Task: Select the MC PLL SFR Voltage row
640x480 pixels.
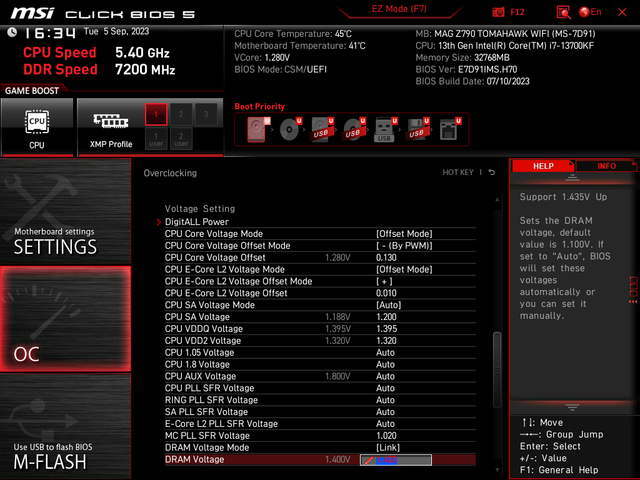Action: [x=320, y=435]
